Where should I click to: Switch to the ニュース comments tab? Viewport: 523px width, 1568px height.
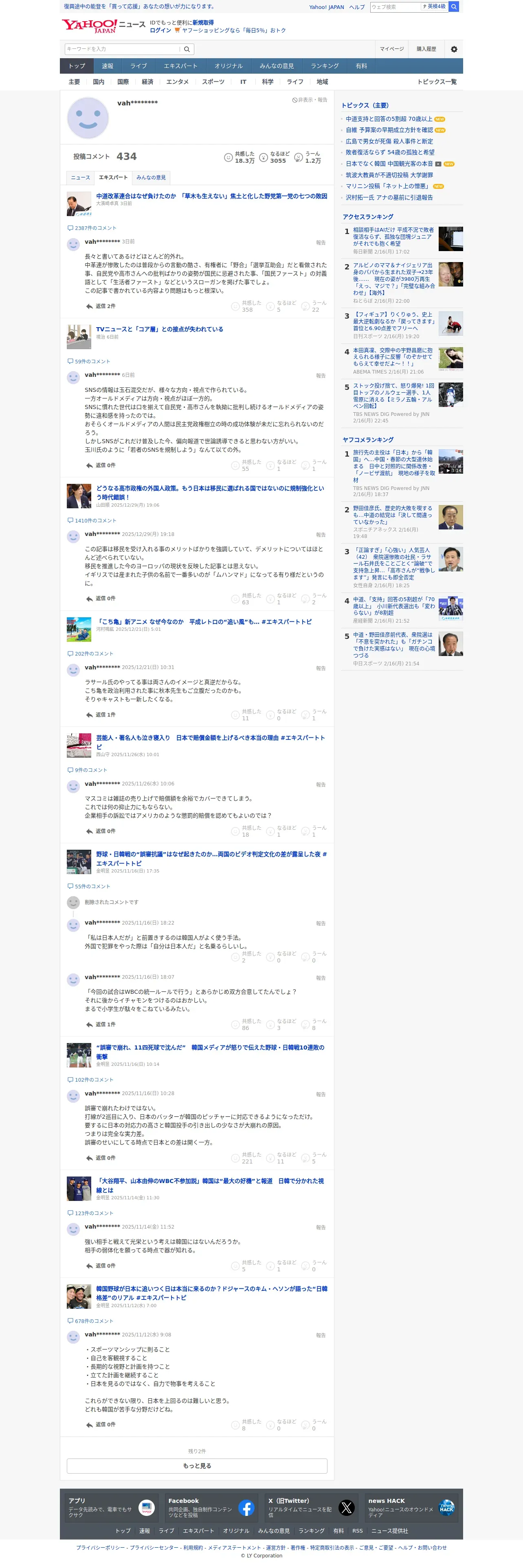click(81, 178)
